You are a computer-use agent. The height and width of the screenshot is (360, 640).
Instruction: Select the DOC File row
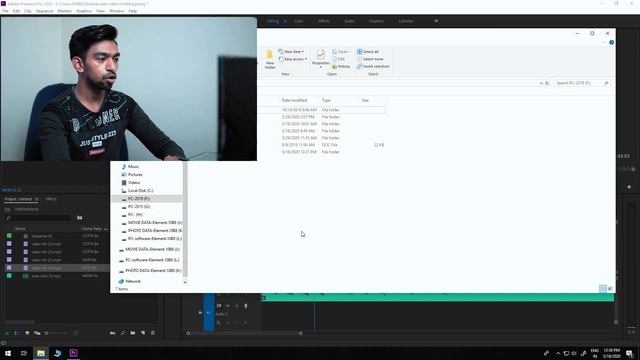(322, 145)
